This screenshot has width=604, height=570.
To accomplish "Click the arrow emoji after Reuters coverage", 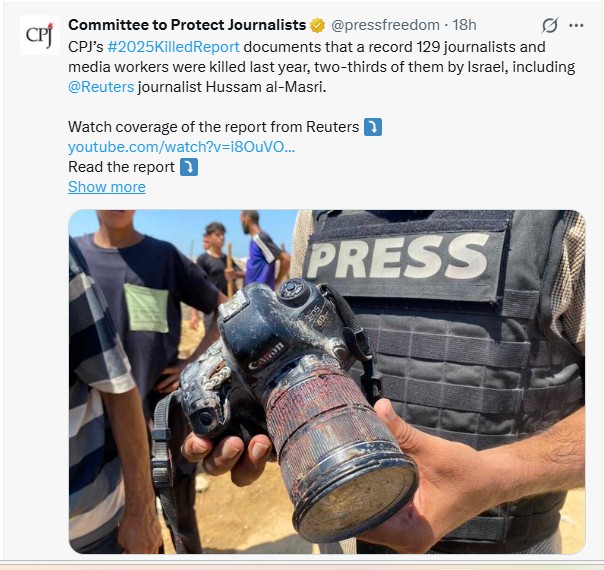I will point(373,127).
